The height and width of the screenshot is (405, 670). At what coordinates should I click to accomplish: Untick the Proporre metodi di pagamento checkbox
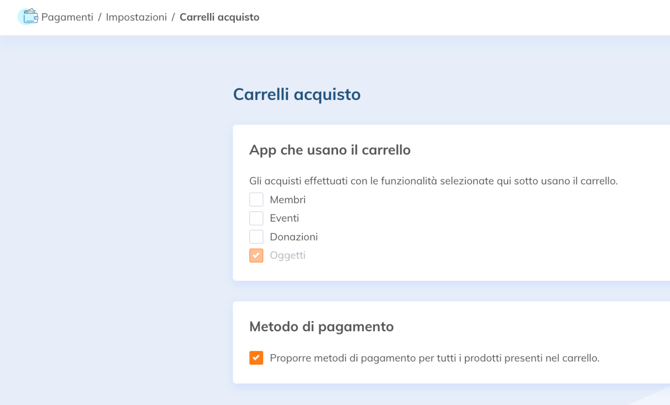coord(256,358)
